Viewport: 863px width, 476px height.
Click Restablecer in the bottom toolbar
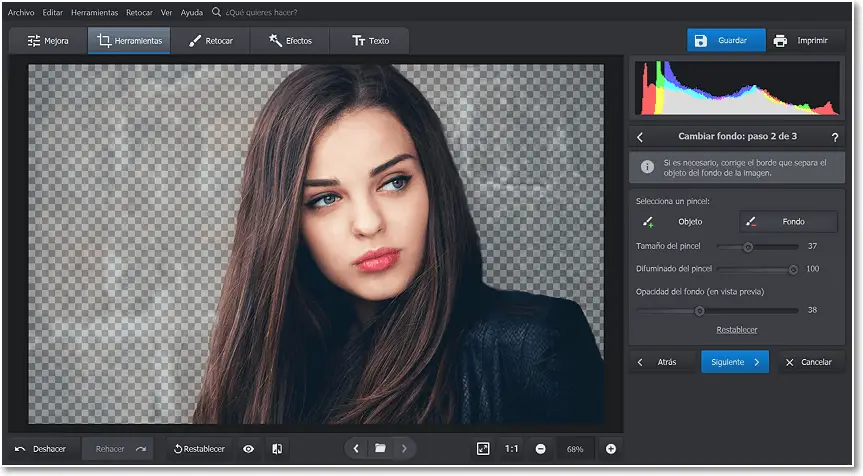[199, 449]
